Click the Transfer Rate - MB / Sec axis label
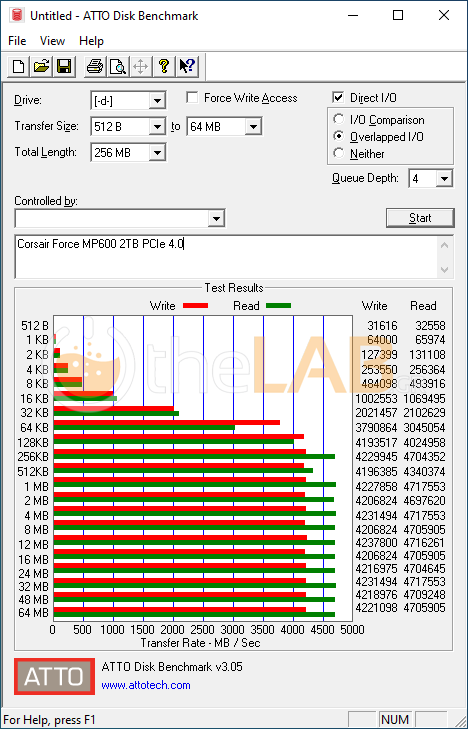 coord(200,643)
